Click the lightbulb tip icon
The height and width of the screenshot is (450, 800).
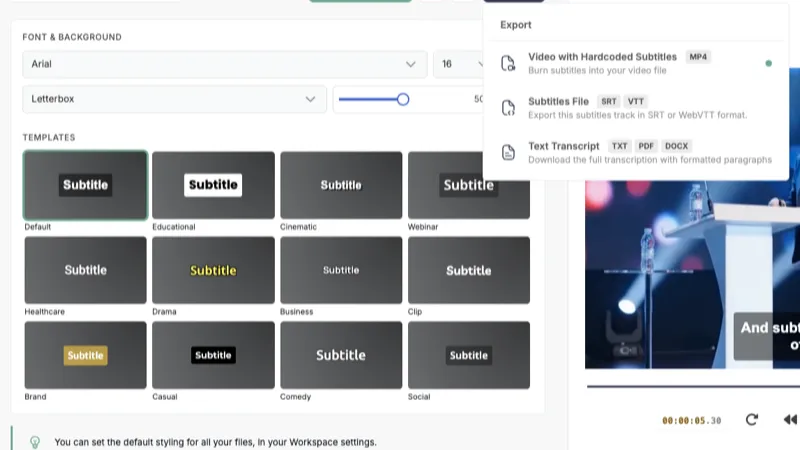pyautogui.click(x=34, y=441)
